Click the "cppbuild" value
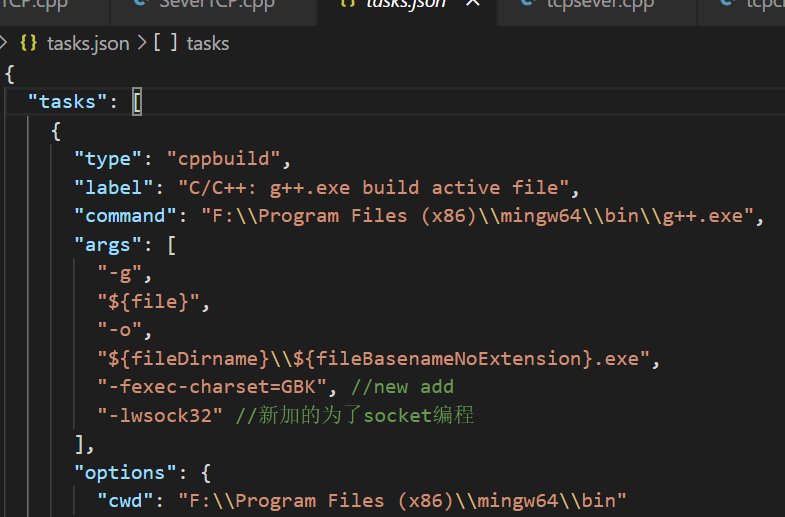 pos(223,159)
